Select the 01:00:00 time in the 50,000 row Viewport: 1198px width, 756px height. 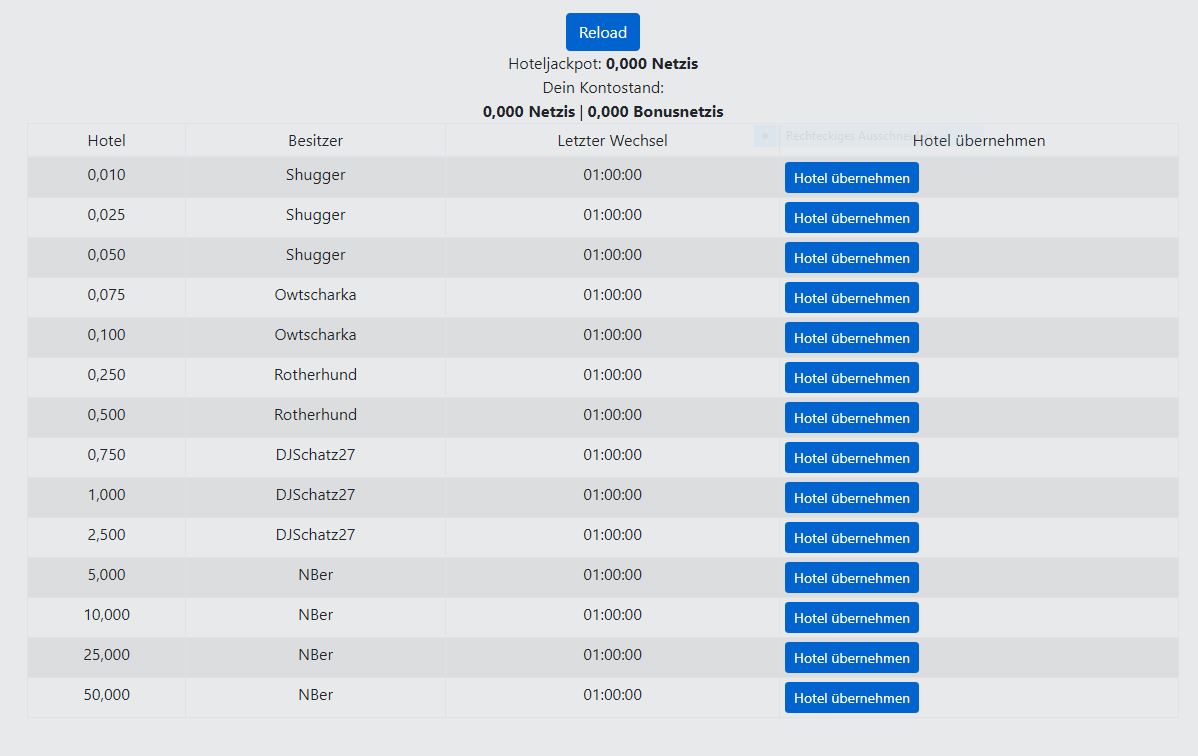[612, 695]
